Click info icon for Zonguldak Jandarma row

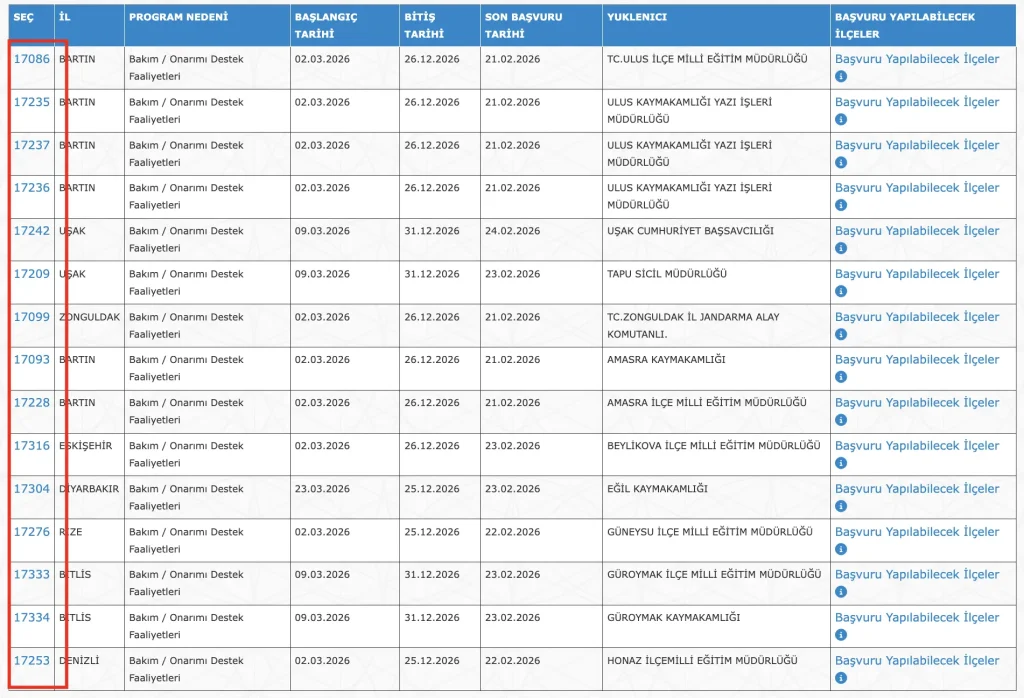[841, 334]
